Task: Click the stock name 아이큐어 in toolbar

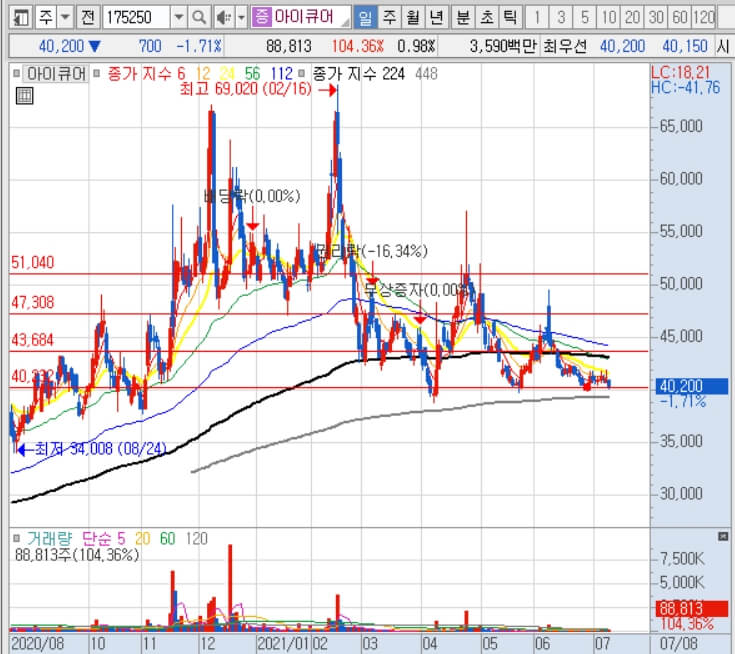Action: pos(304,17)
